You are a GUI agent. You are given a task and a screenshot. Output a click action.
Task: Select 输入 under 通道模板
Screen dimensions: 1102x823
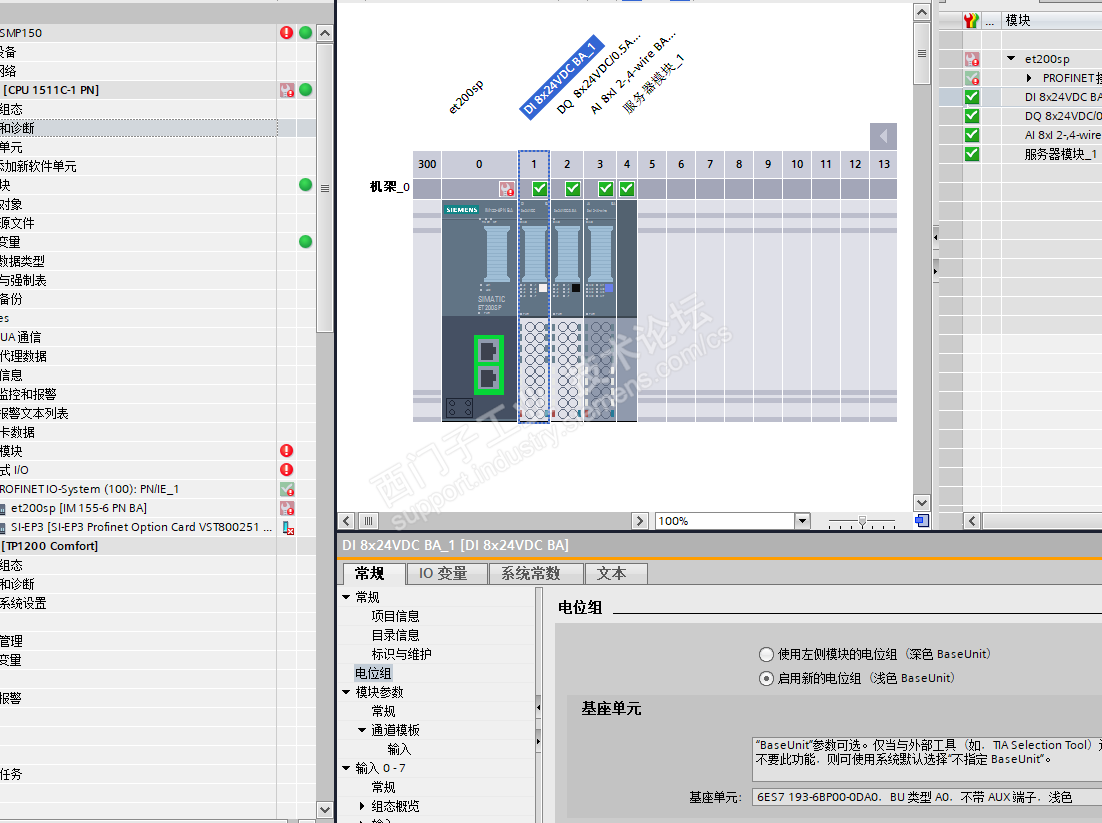coord(398,749)
